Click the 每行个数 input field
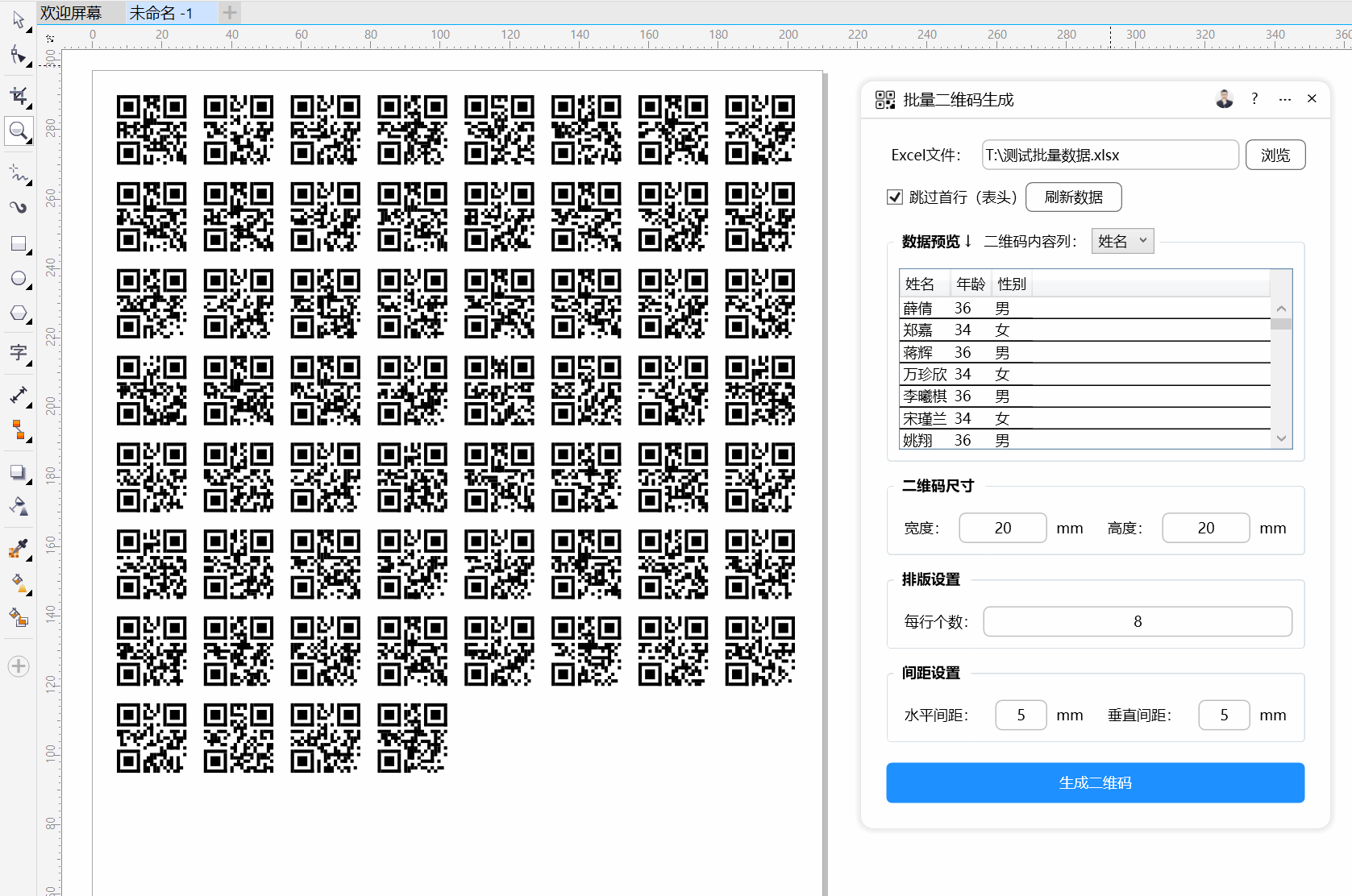The image size is (1352, 896). [x=1137, y=621]
